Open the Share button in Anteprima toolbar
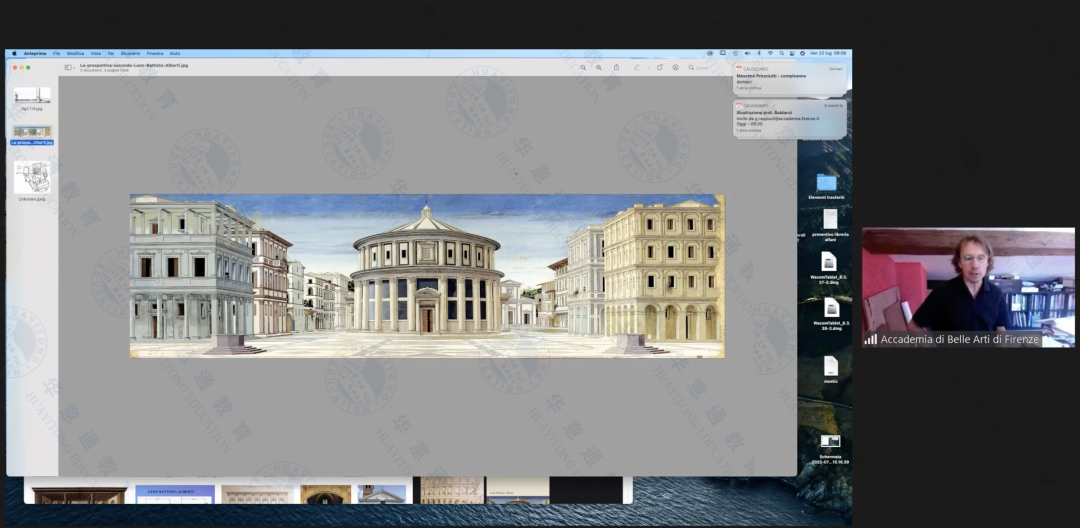This screenshot has width=1080, height=528. pos(616,67)
